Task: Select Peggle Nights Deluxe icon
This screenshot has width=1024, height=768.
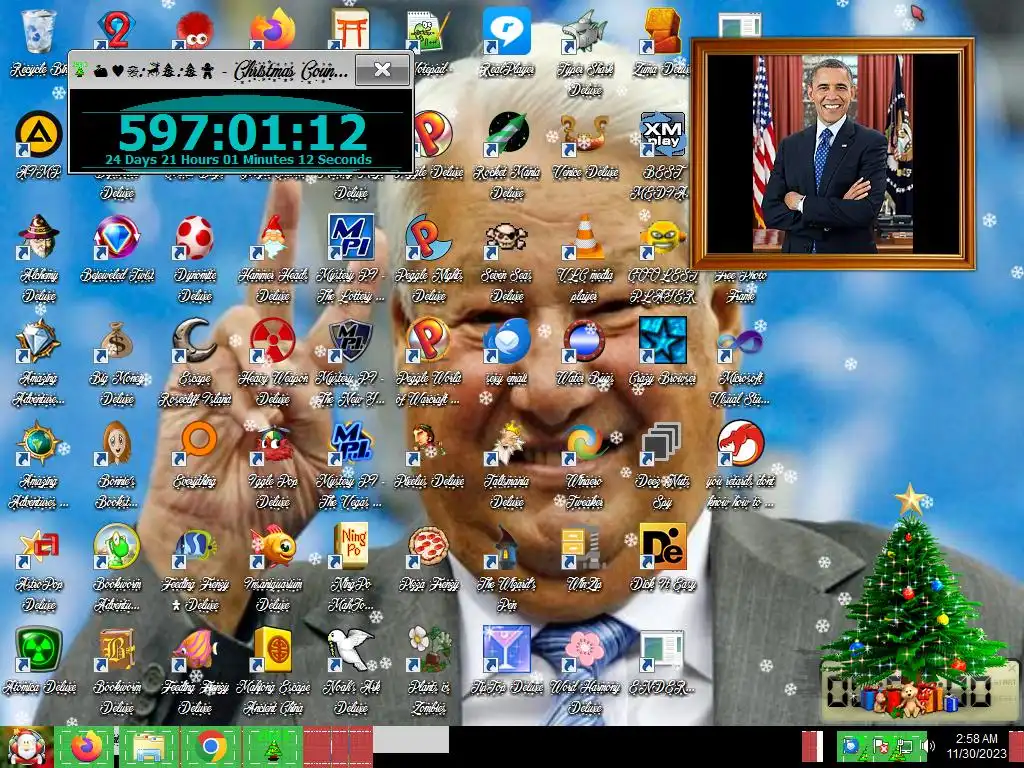Action: tap(428, 236)
